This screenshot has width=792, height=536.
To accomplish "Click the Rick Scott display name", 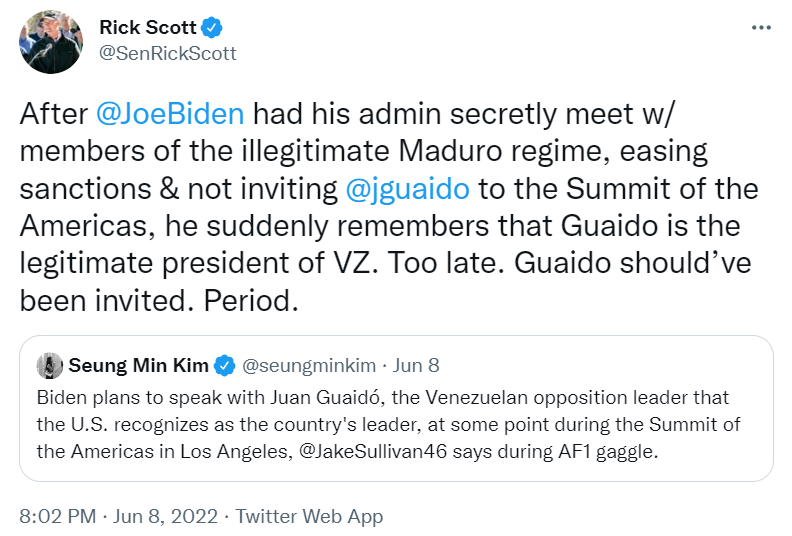I will pos(147,27).
